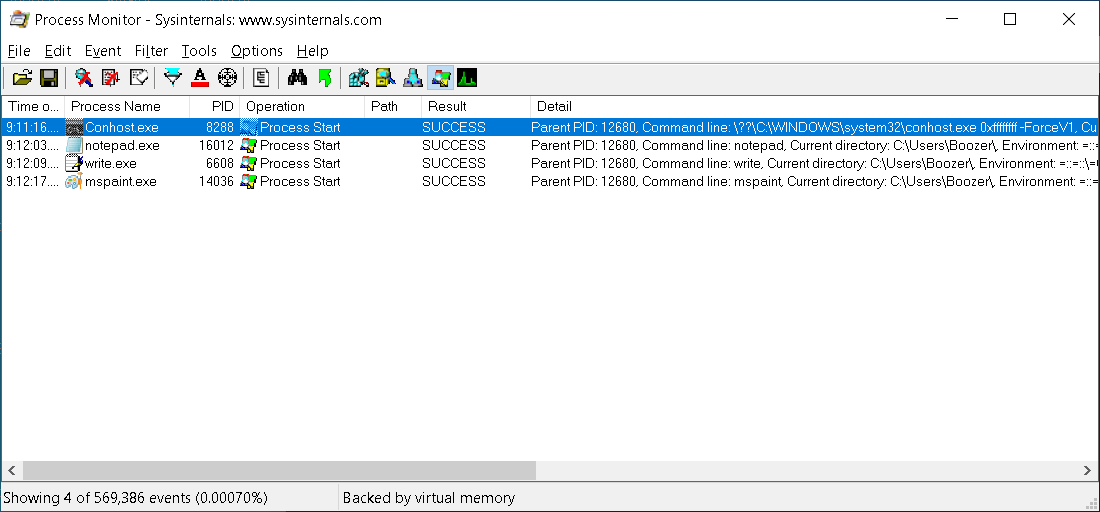
Task: Select the mspaint.exe row
Action: click(x=550, y=181)
